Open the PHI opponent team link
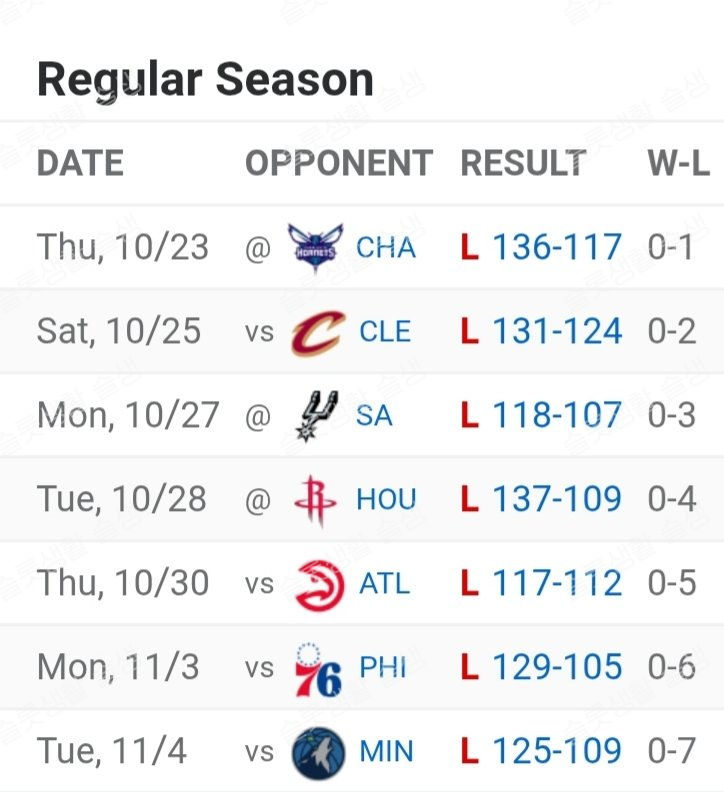Screen dimensions: 724x792 pyautogui.click(x=383, y=667)
